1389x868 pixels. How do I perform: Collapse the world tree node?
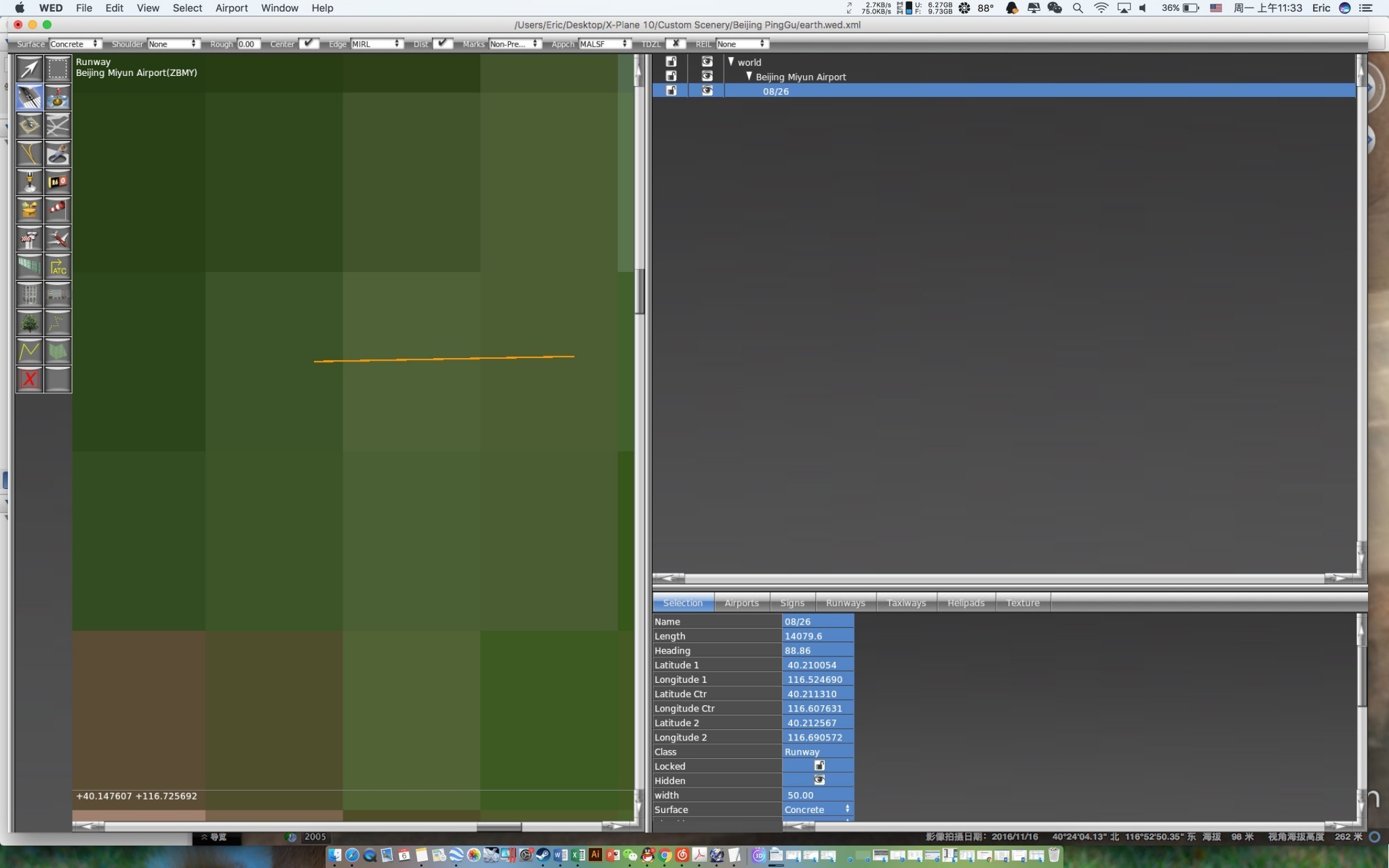[731, 62]
